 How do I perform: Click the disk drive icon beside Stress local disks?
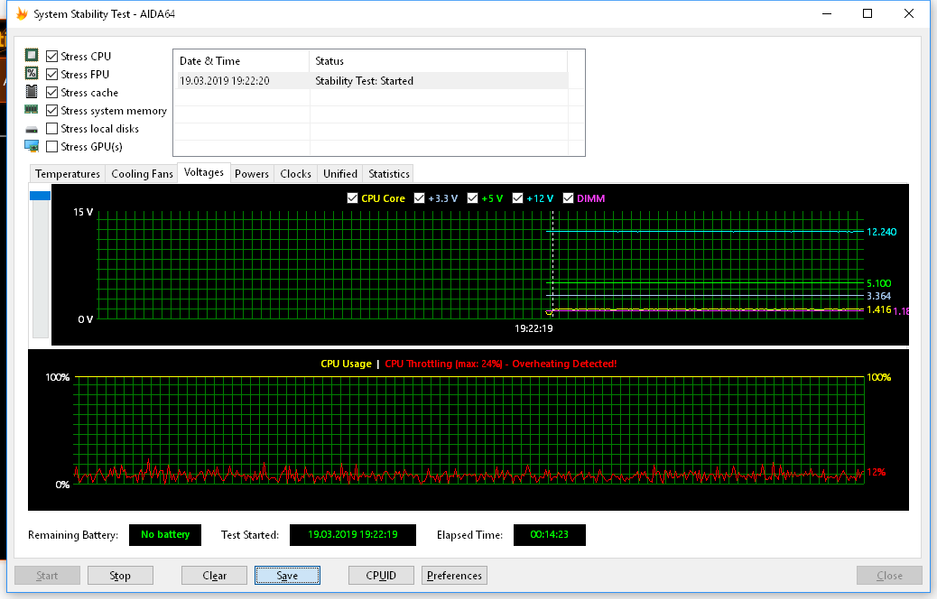pos(32,129)
